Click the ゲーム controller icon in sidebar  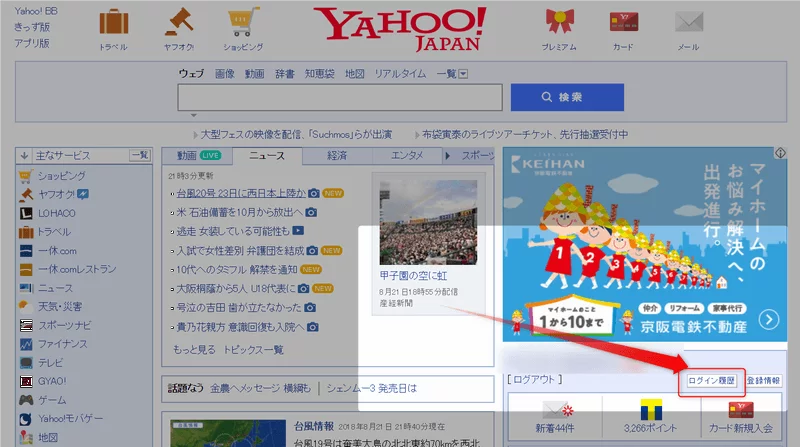point(26,400)
